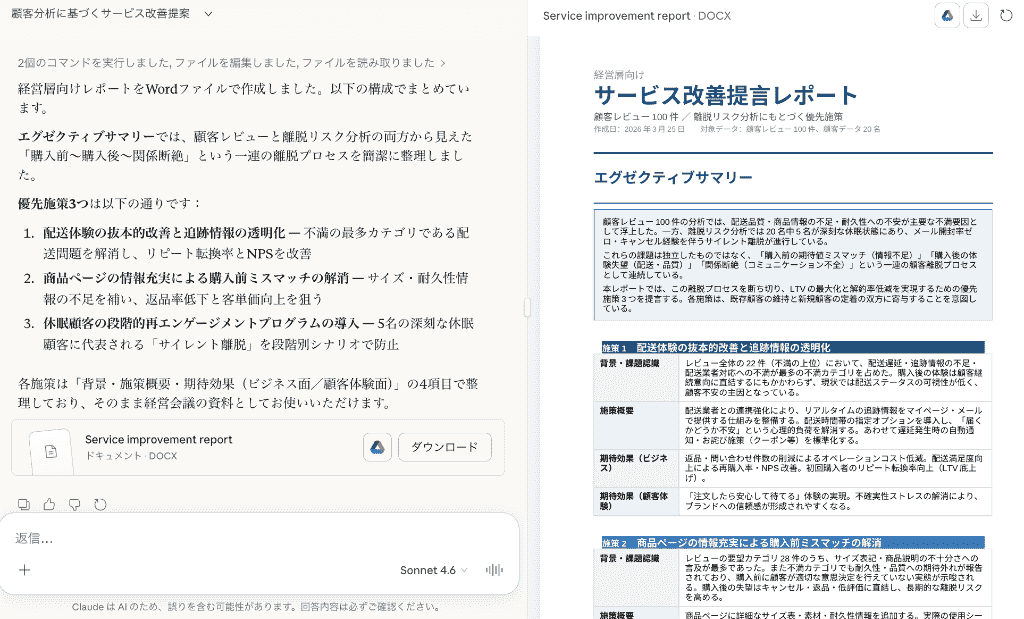
Task: Give thumbs down feedback
Action: [74, 504]
